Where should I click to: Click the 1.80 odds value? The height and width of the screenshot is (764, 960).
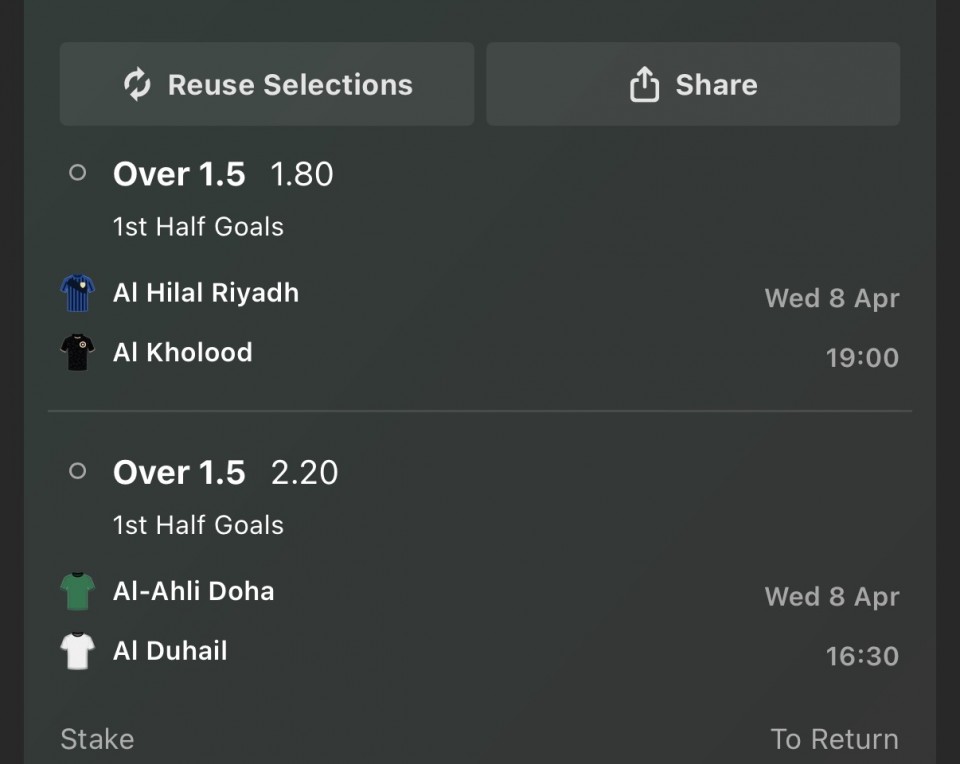tap(302, 174)
